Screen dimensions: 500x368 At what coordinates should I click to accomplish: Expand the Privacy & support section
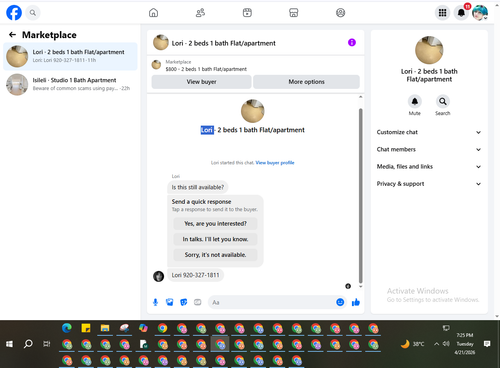pos(429,184)
